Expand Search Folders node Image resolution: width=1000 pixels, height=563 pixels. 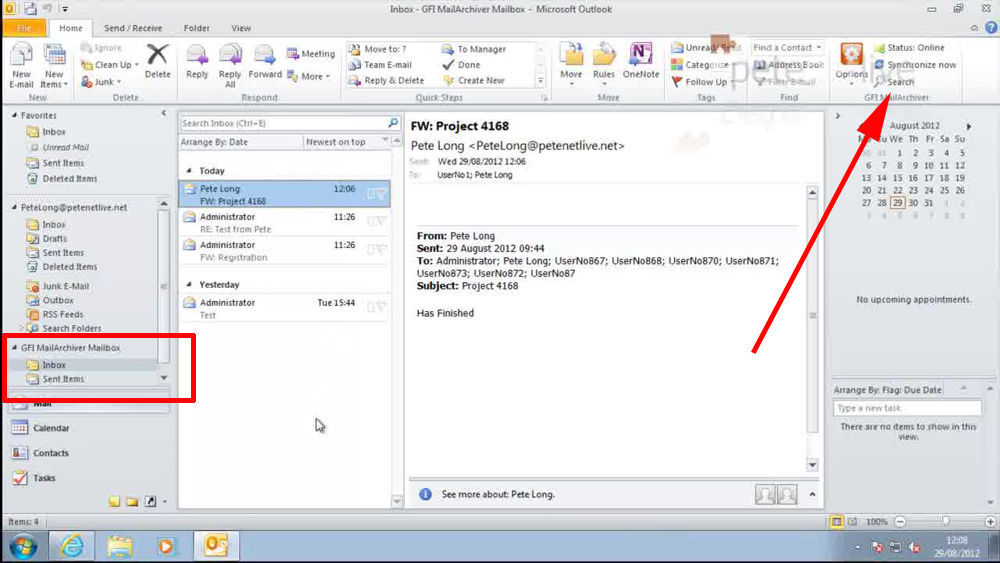(x=21, y=328)
